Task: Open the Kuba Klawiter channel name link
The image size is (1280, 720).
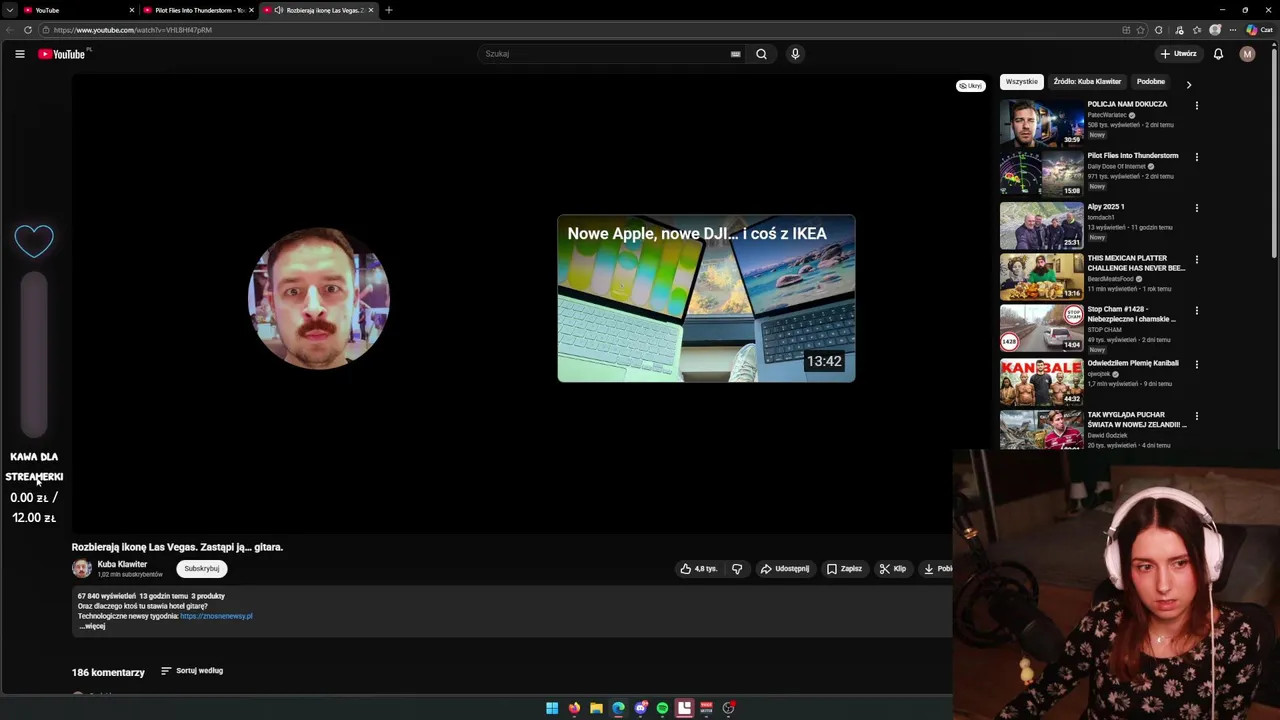Action: click(122, 564)
